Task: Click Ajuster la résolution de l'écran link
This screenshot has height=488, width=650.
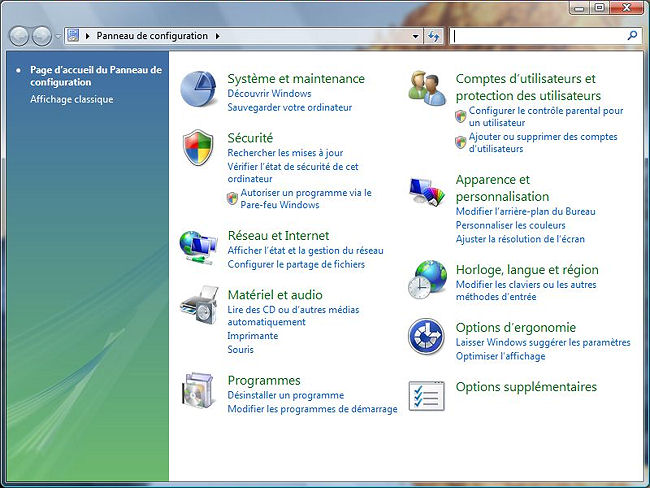Action: coord(519,239)
